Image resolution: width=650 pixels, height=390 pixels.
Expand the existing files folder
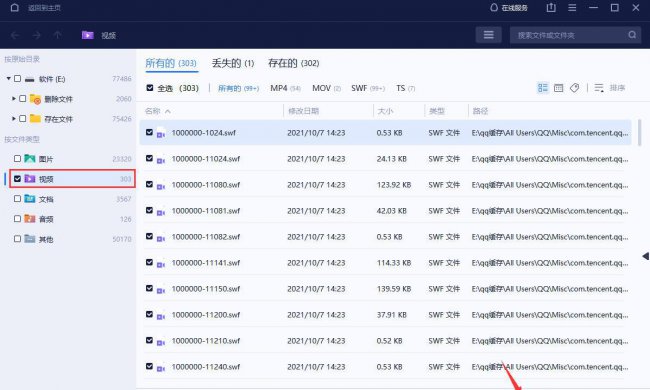pos(14,119)
